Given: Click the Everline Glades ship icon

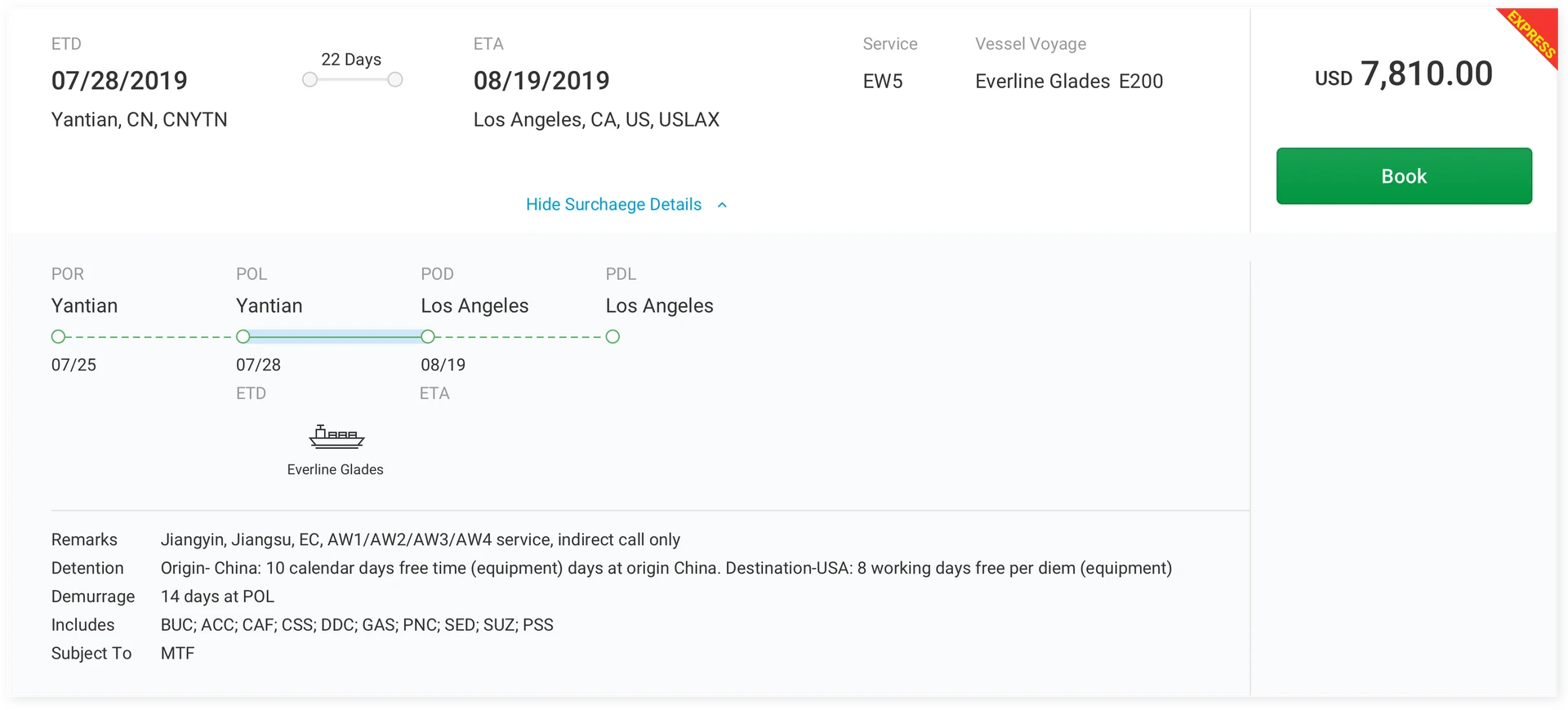Looking at the screenshot, I should click(336, 437).
